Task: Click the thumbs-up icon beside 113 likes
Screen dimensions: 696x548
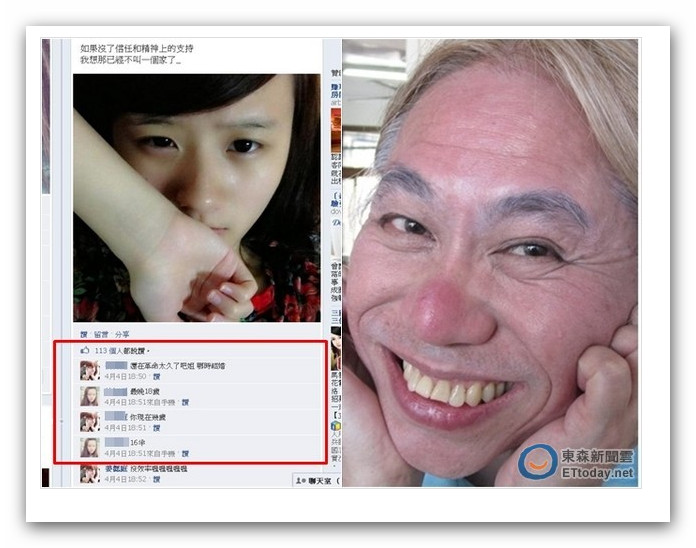Action: (85, 351)
